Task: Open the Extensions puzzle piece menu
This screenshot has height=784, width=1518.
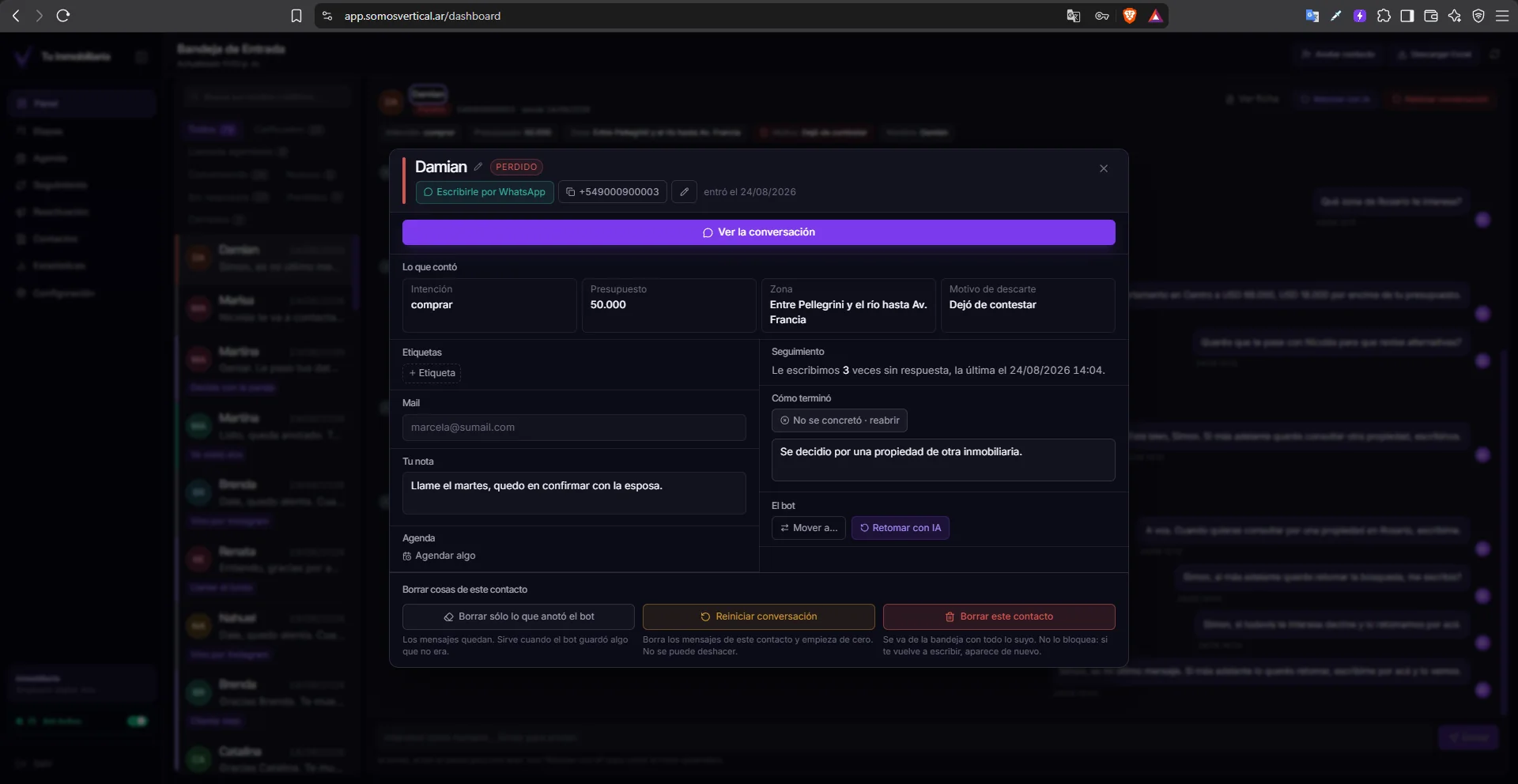Action: click(1384, 16)
